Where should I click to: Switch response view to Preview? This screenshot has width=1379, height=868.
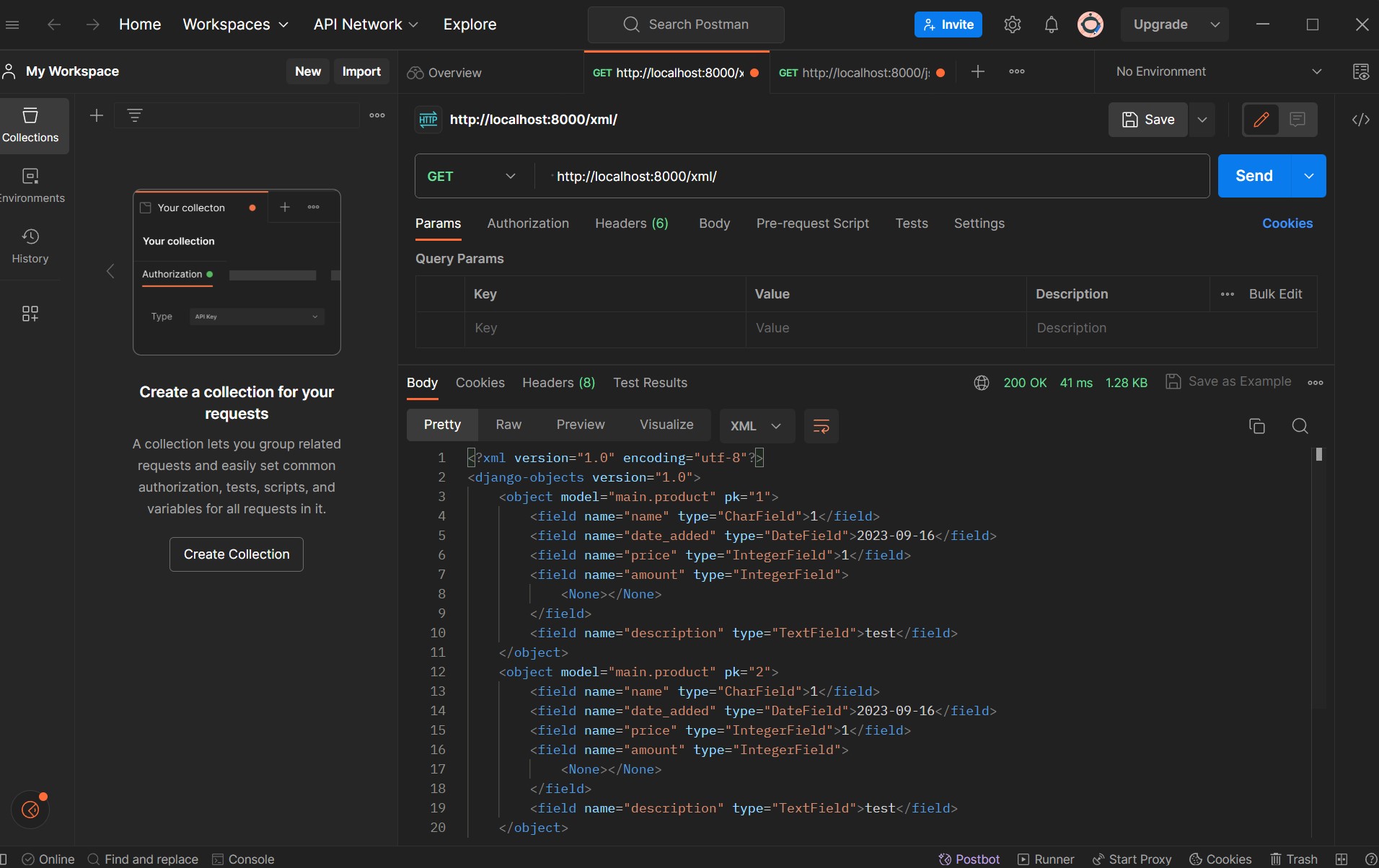(x=581, y=425)
